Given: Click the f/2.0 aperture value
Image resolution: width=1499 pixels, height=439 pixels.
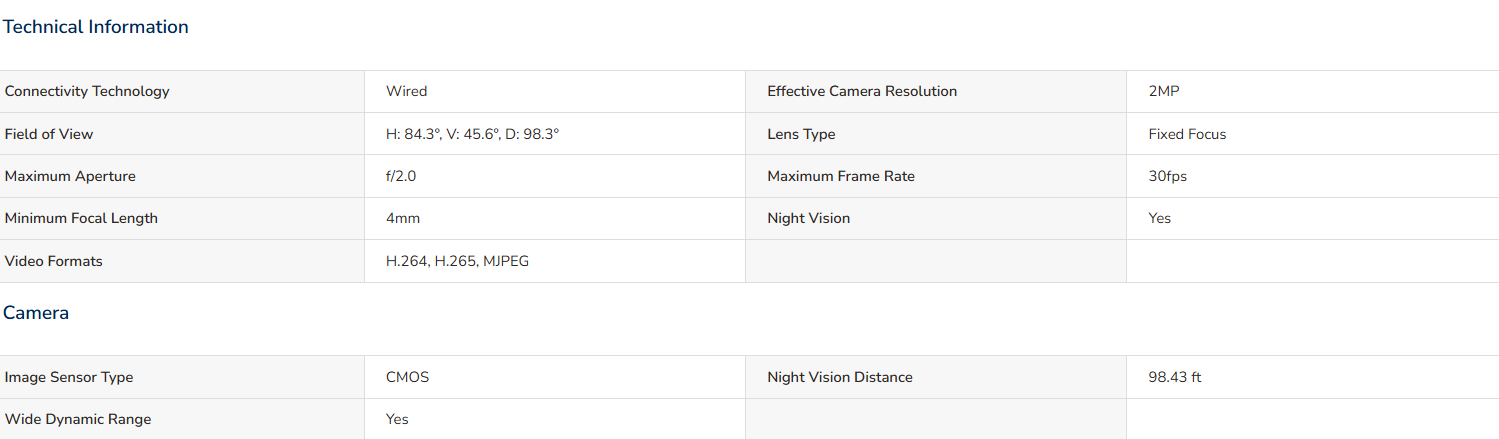Looking at the screenshot, I should point(401,176).
